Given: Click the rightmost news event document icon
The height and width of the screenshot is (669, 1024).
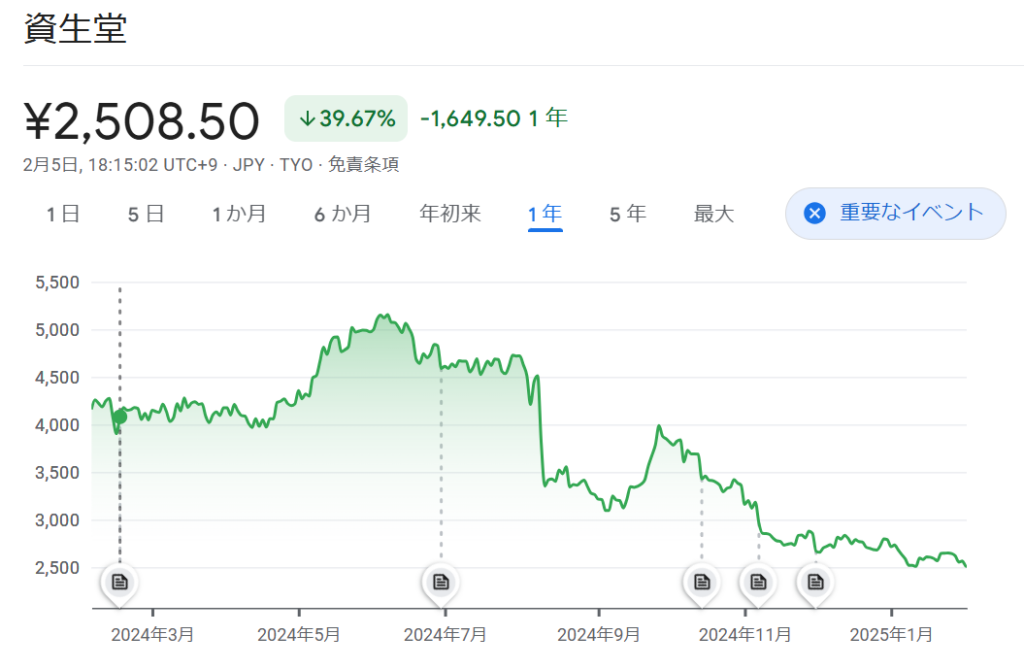Looking at the screenshot, I should click(816, 582).
